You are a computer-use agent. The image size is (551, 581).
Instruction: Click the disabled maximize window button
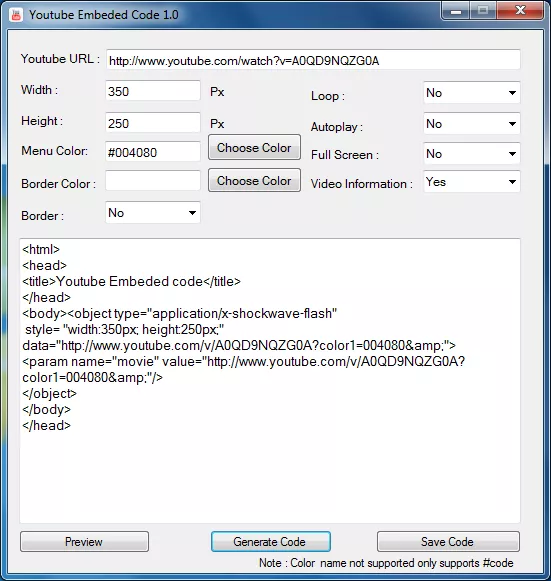483,11
